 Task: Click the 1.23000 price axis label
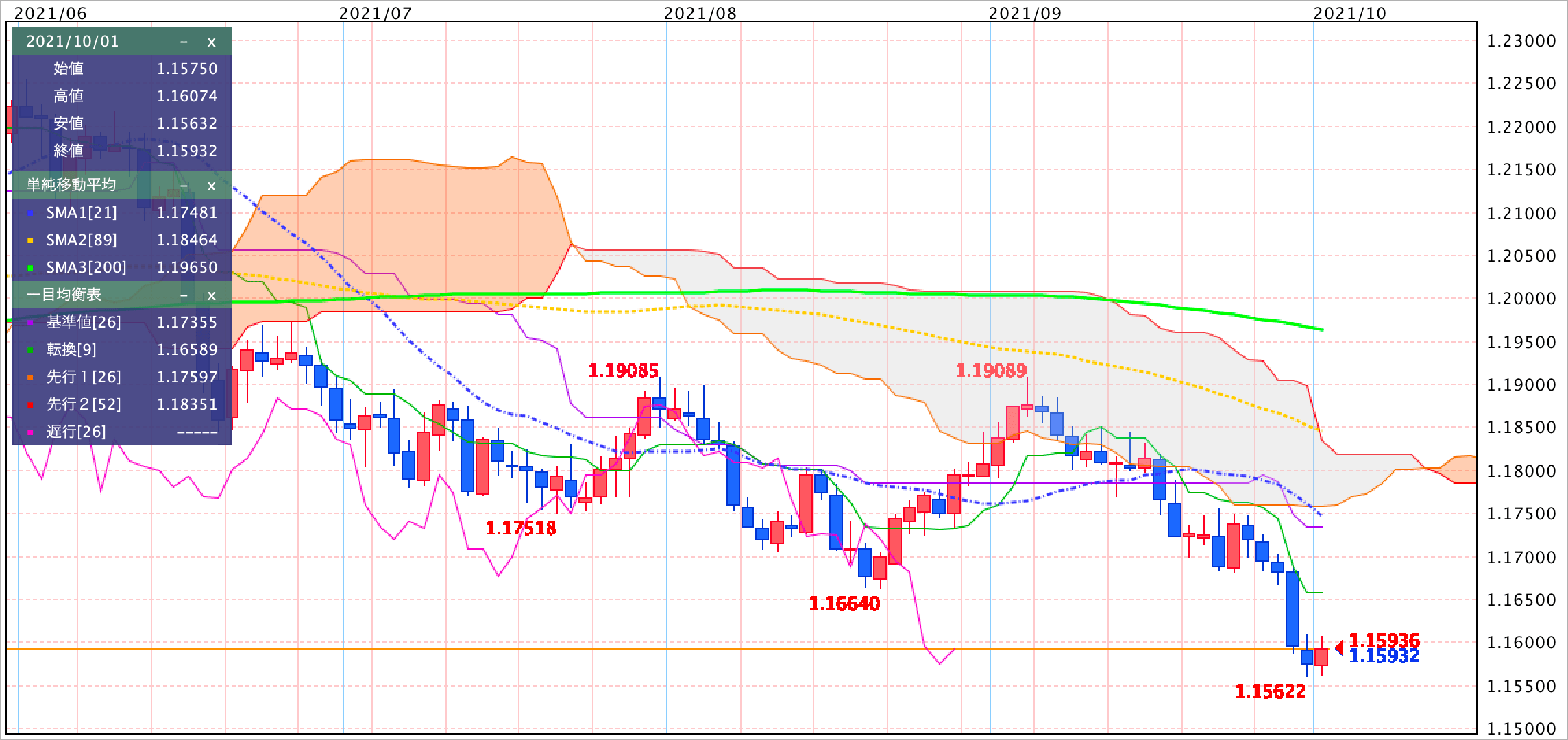point(1520,41)
